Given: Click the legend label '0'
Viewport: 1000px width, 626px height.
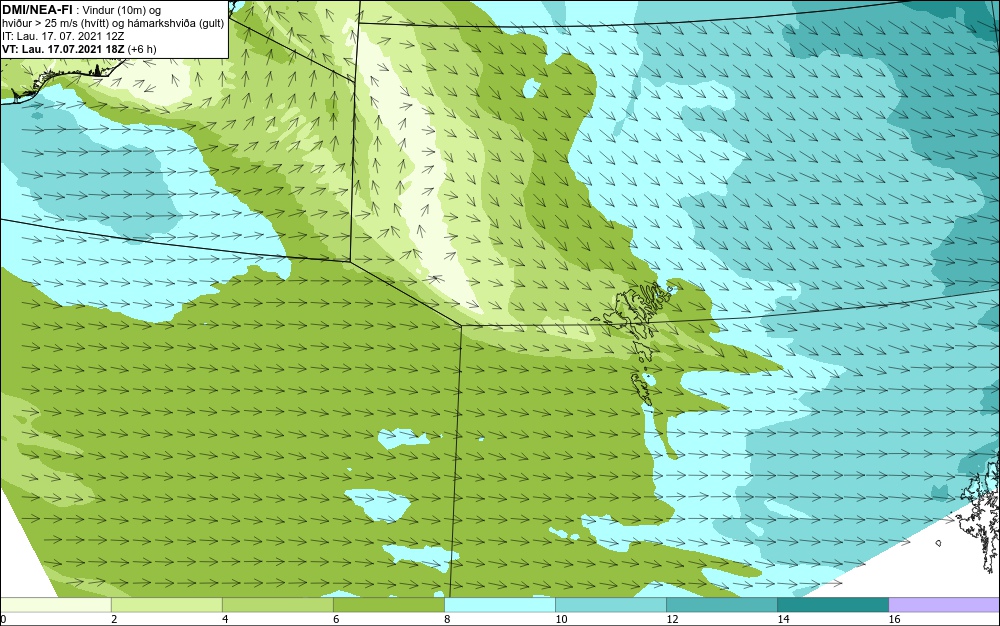Looking at the screenshot, I should tap(3, 619).
